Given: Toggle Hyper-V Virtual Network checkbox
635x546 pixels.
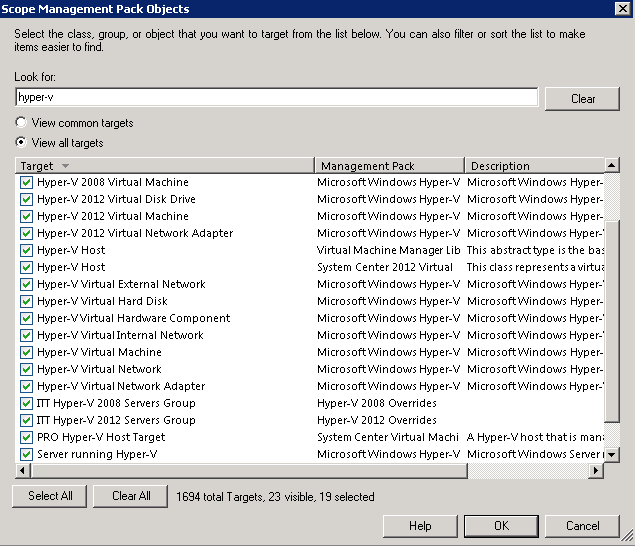Looking at the screenshot, I should click(26, 370).
